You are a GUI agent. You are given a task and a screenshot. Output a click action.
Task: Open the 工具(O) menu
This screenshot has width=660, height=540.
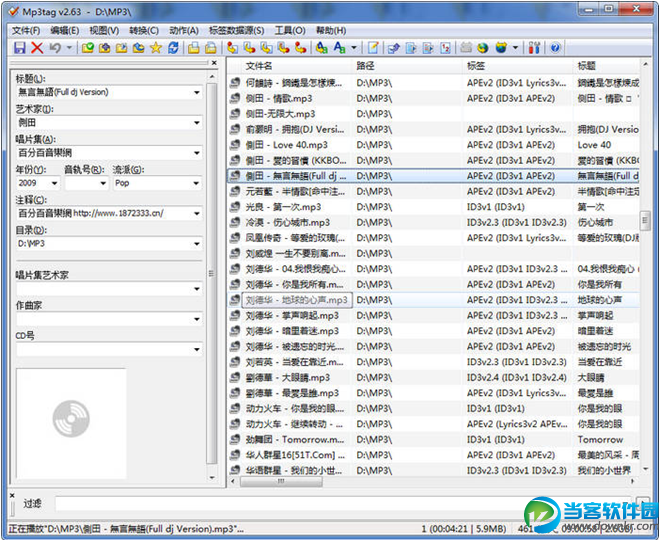pos(290,31)
